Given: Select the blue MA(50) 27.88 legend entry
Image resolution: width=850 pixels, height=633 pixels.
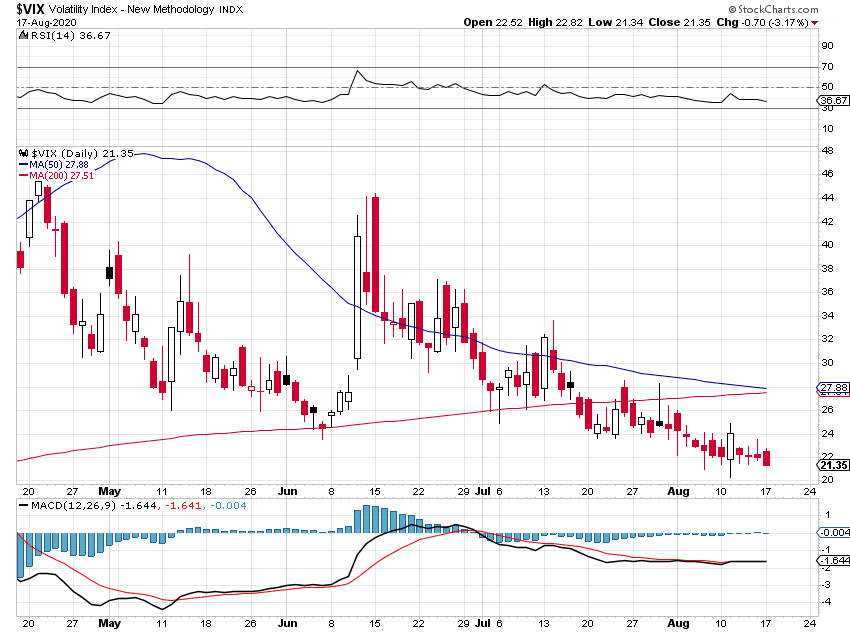Looking at the screenshot, I should [x=54, y=164].
